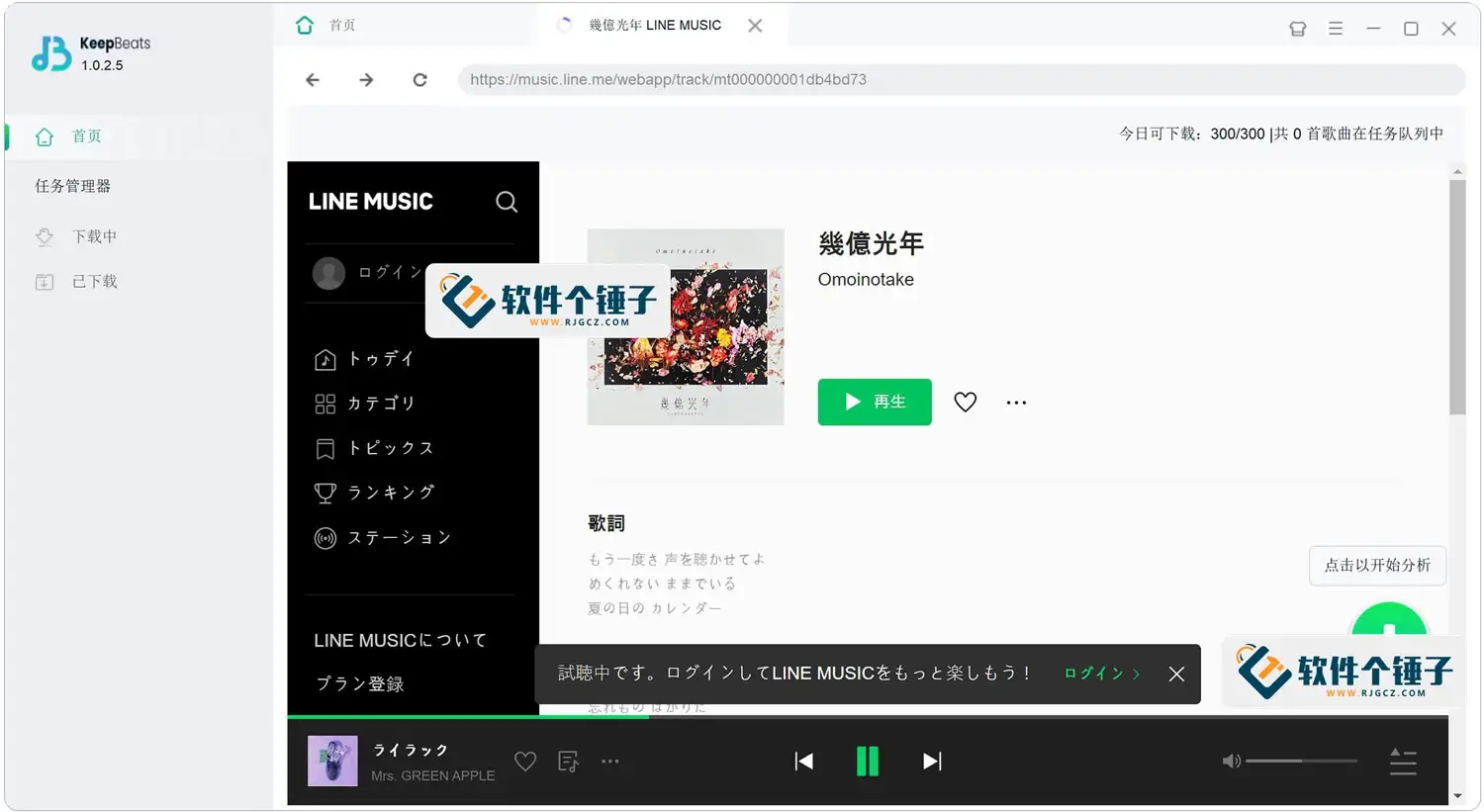The image size is (1484, 812).
Task: Open the player's more-options menu
Action: point(610,761)
